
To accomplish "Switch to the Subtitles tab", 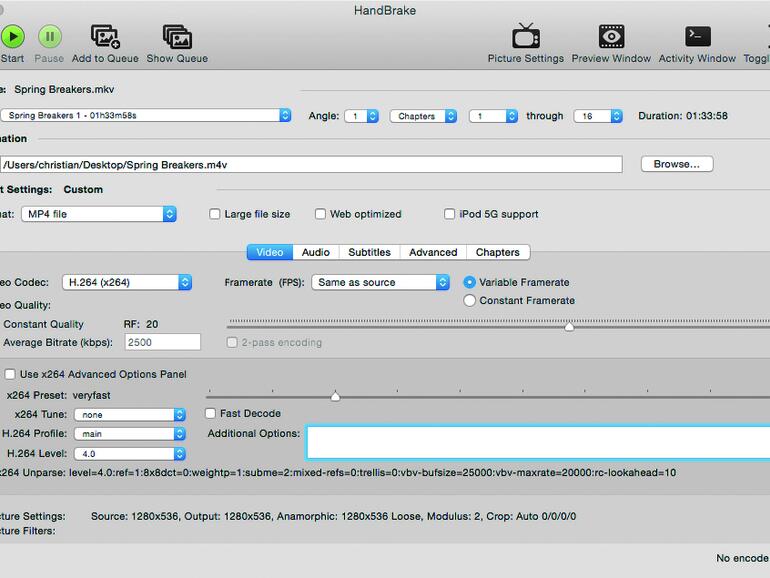I will coord(369,252).
